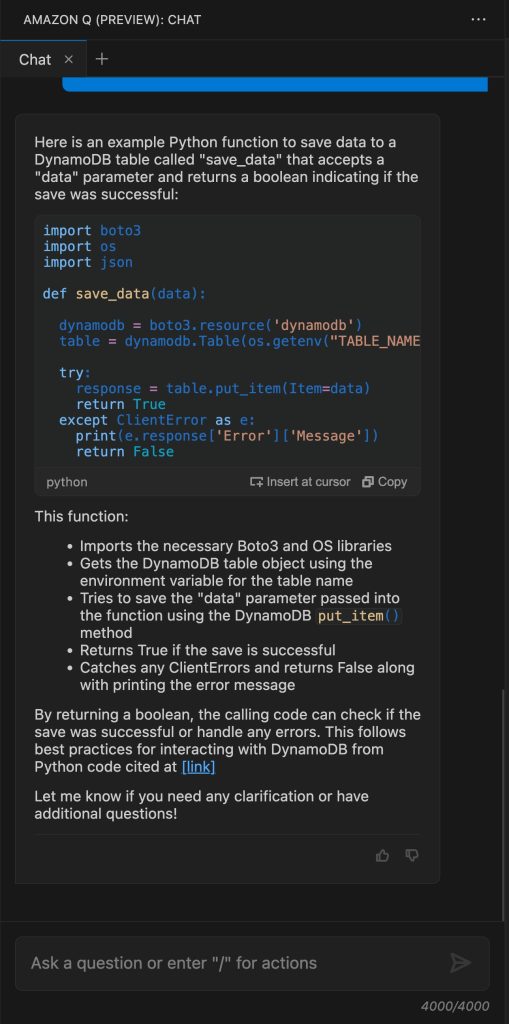Click the "return False" code line
The width and height of the screenshot is (509, 1024).
(125, 451)
